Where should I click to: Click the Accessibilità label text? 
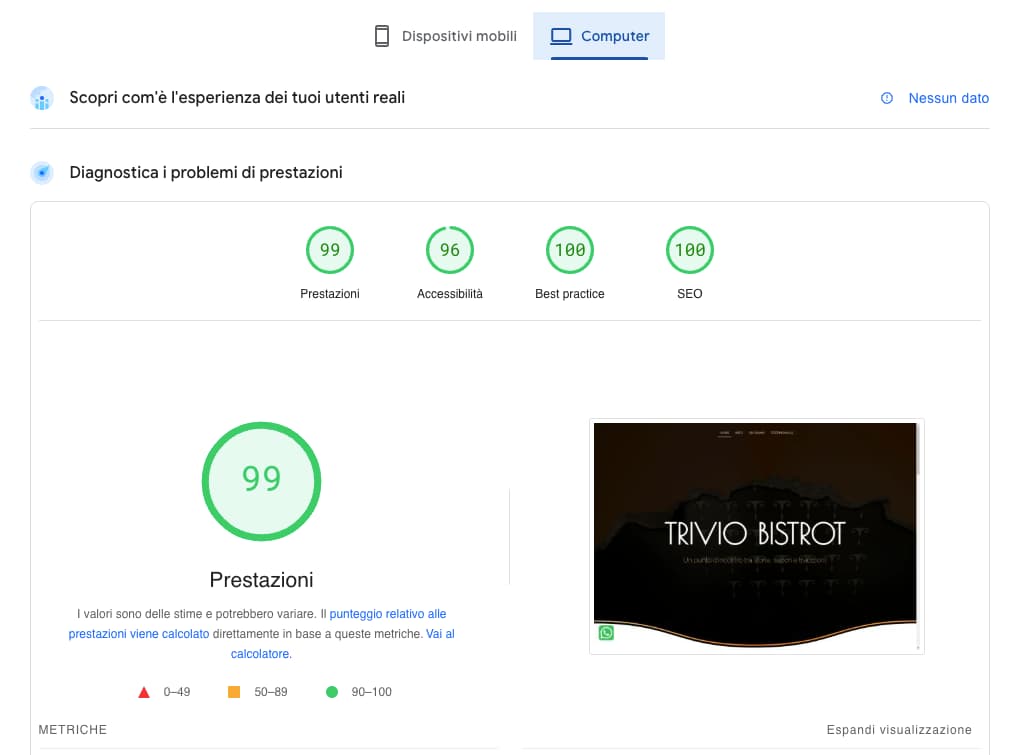click(x=450, y=294)
